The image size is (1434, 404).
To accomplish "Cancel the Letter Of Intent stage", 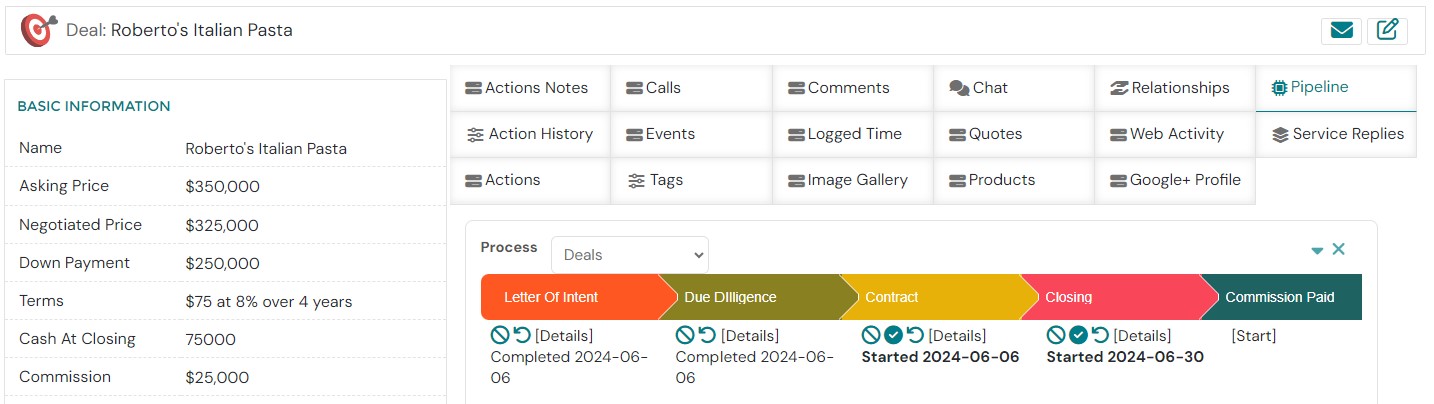I will (500, 335).
